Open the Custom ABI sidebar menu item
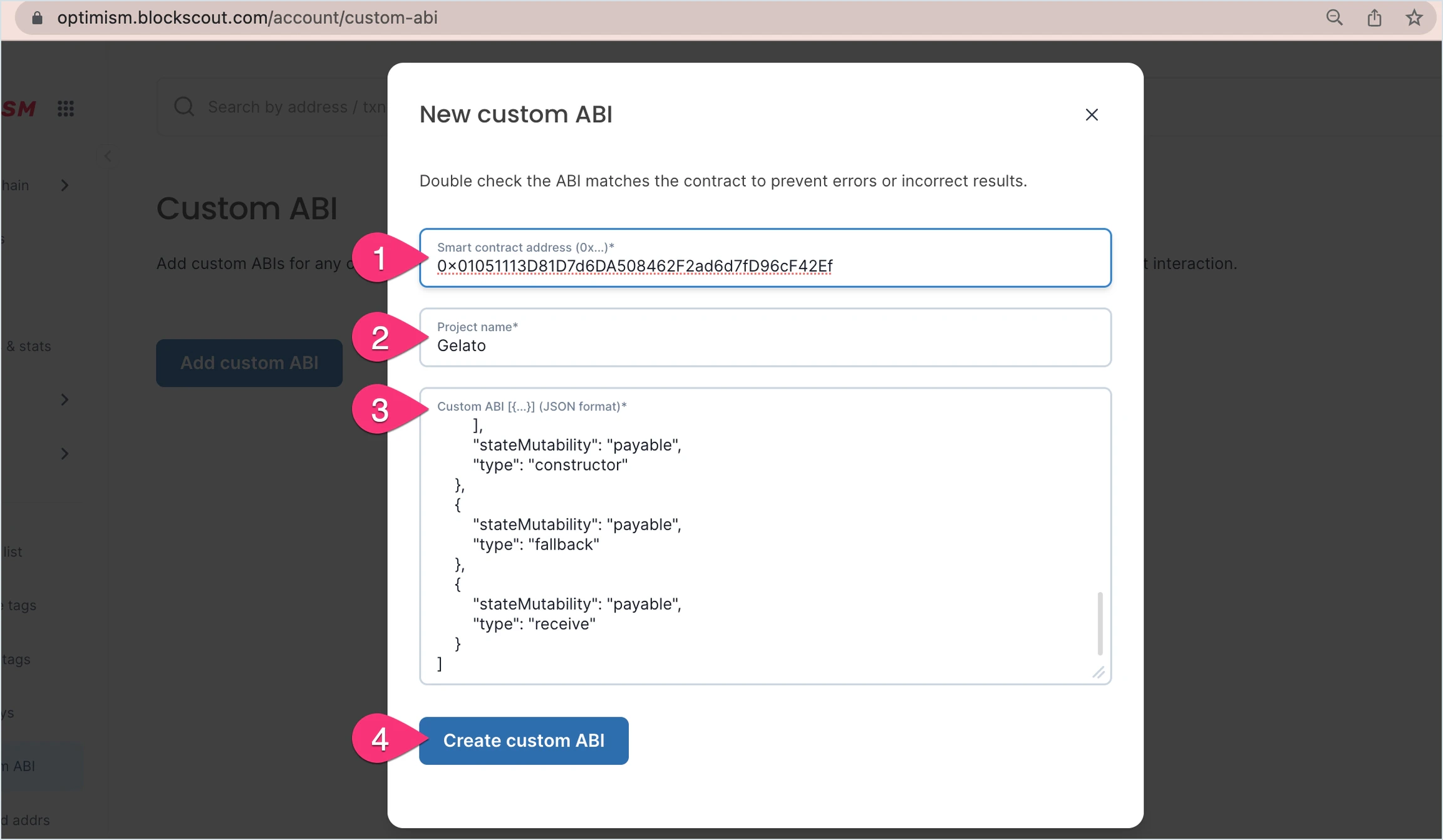The height and width of the screenshot is (840, 1443). point(25,766)
